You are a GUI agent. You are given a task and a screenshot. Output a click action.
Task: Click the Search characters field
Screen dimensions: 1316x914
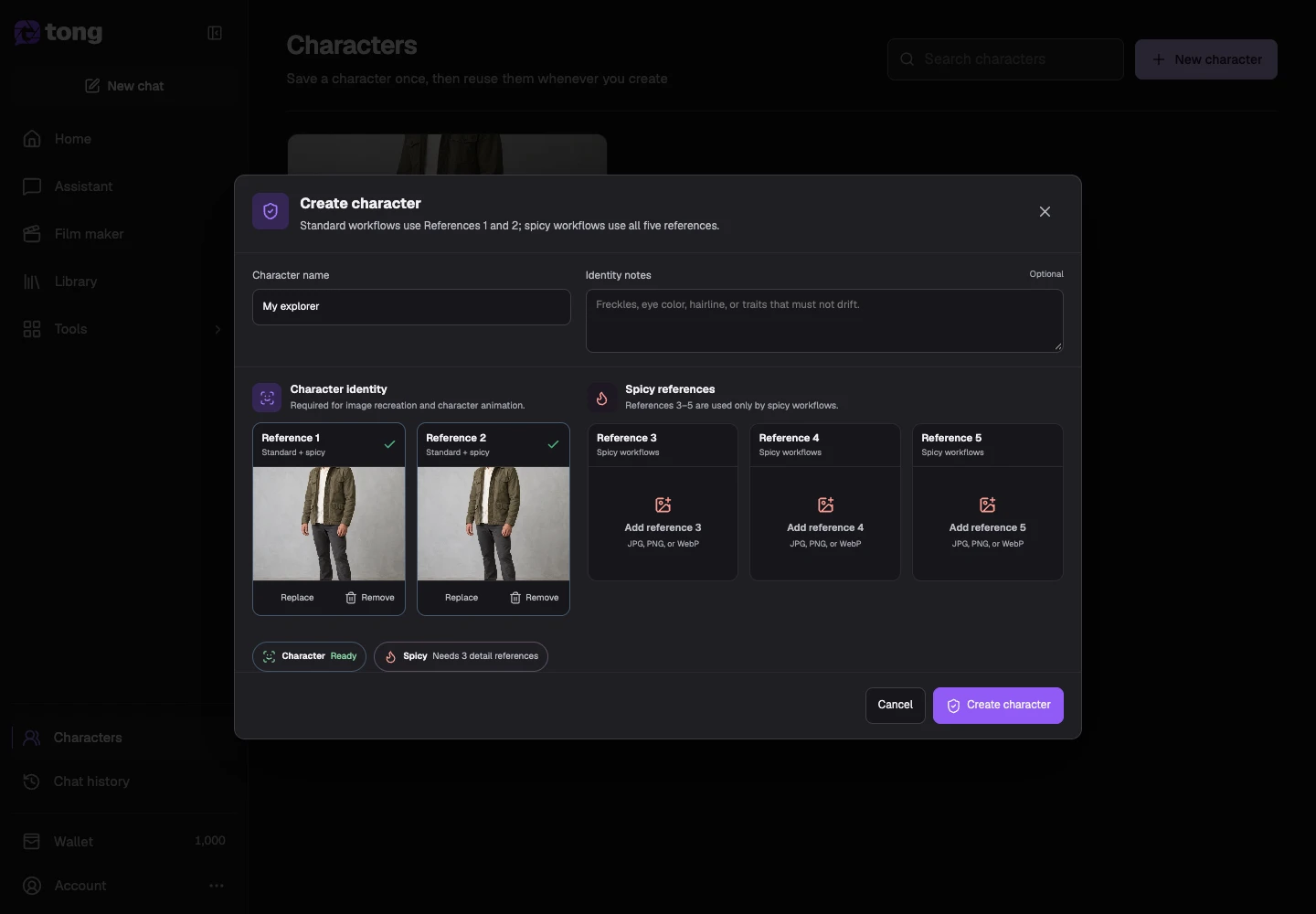pyautogui.click(x=1005, y=59)
